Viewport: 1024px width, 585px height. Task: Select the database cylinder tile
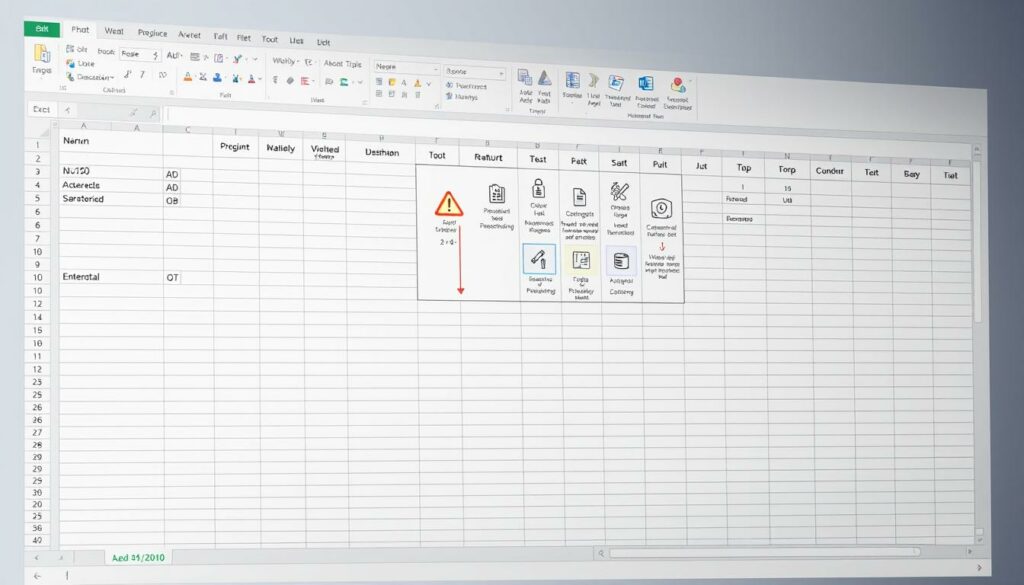click(x=621, y=262)
